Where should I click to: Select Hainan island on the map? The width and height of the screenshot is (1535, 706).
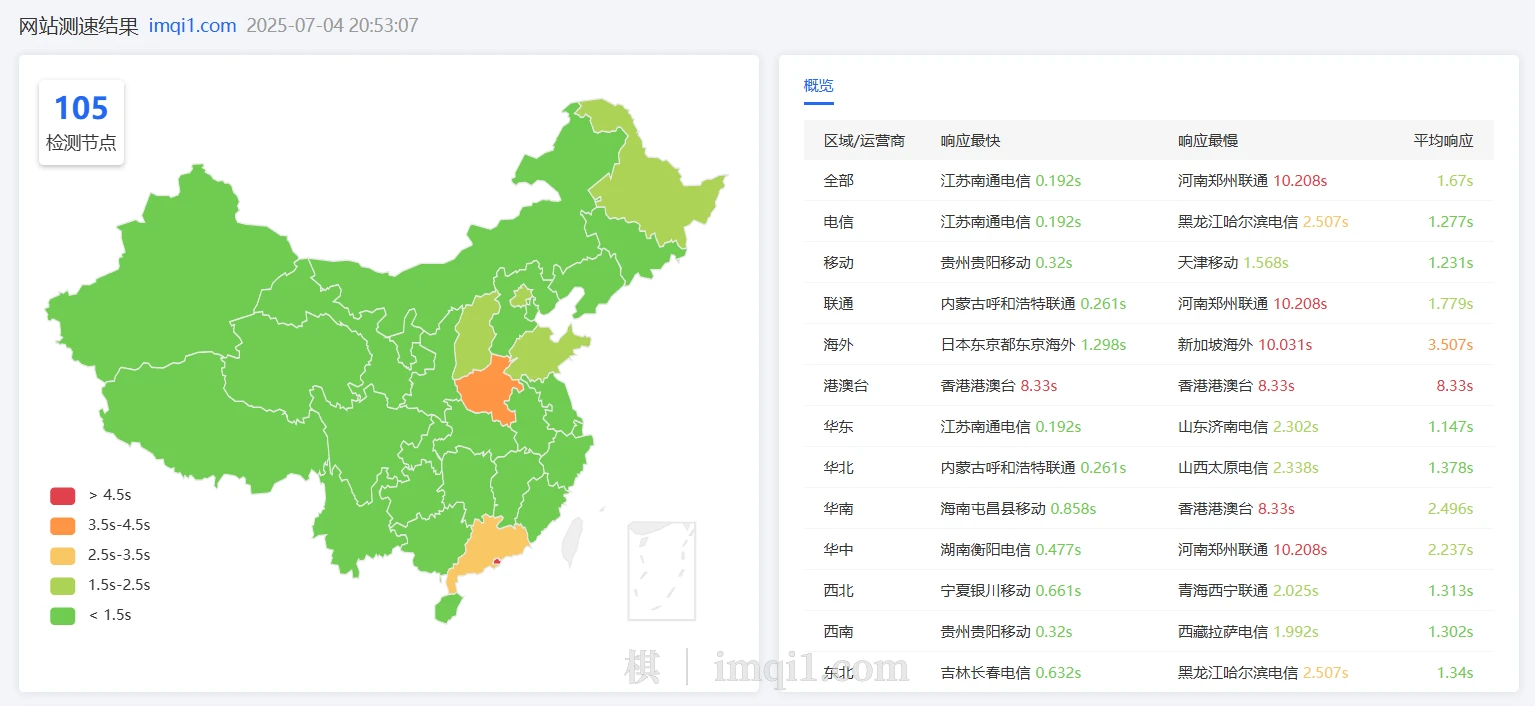[449, 608]
